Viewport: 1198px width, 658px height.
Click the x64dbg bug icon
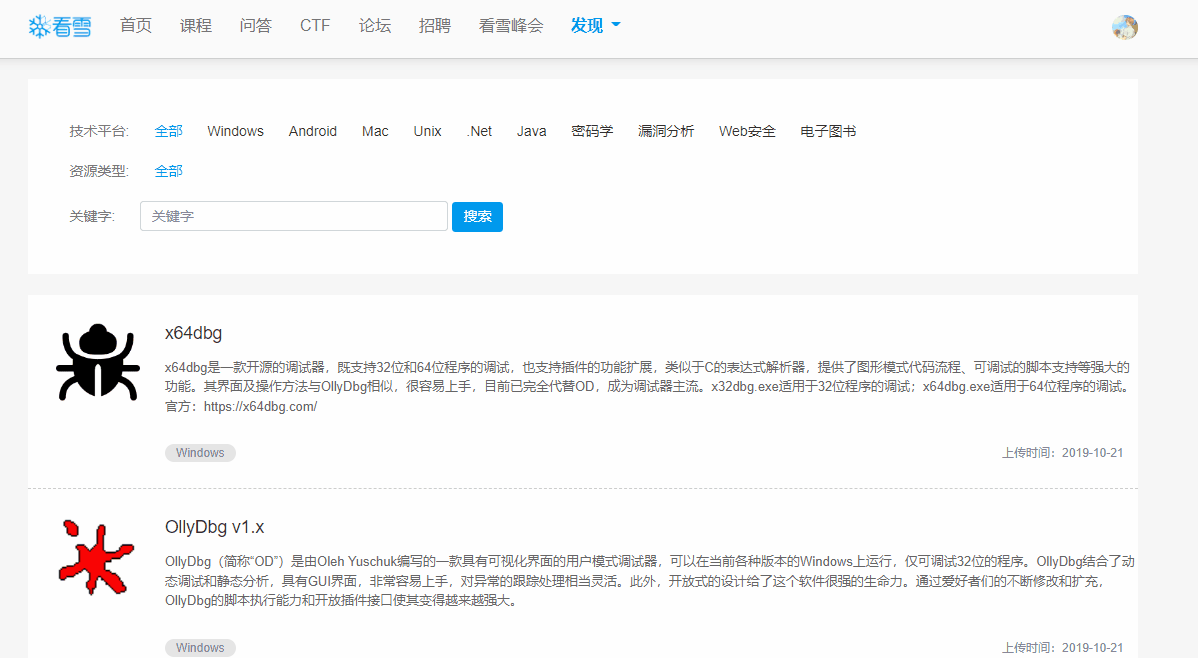pos(98,362)
